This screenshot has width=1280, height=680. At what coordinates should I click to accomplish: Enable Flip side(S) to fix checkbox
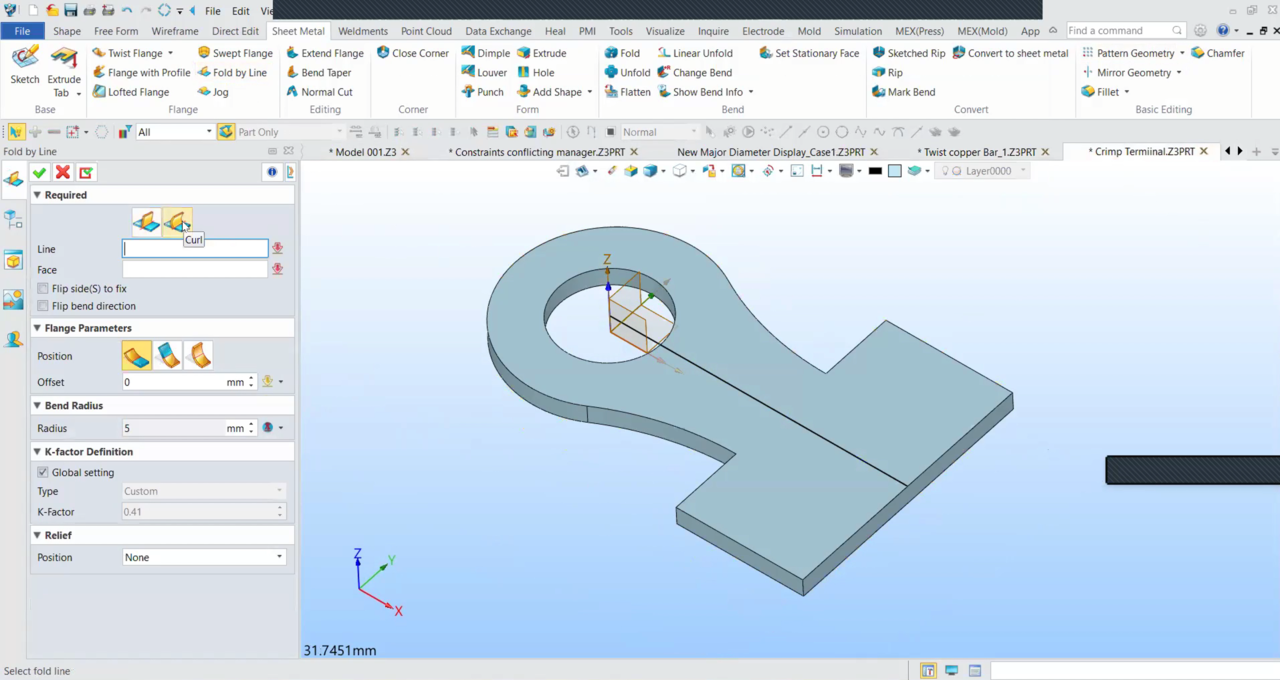(x=43, y=289)
